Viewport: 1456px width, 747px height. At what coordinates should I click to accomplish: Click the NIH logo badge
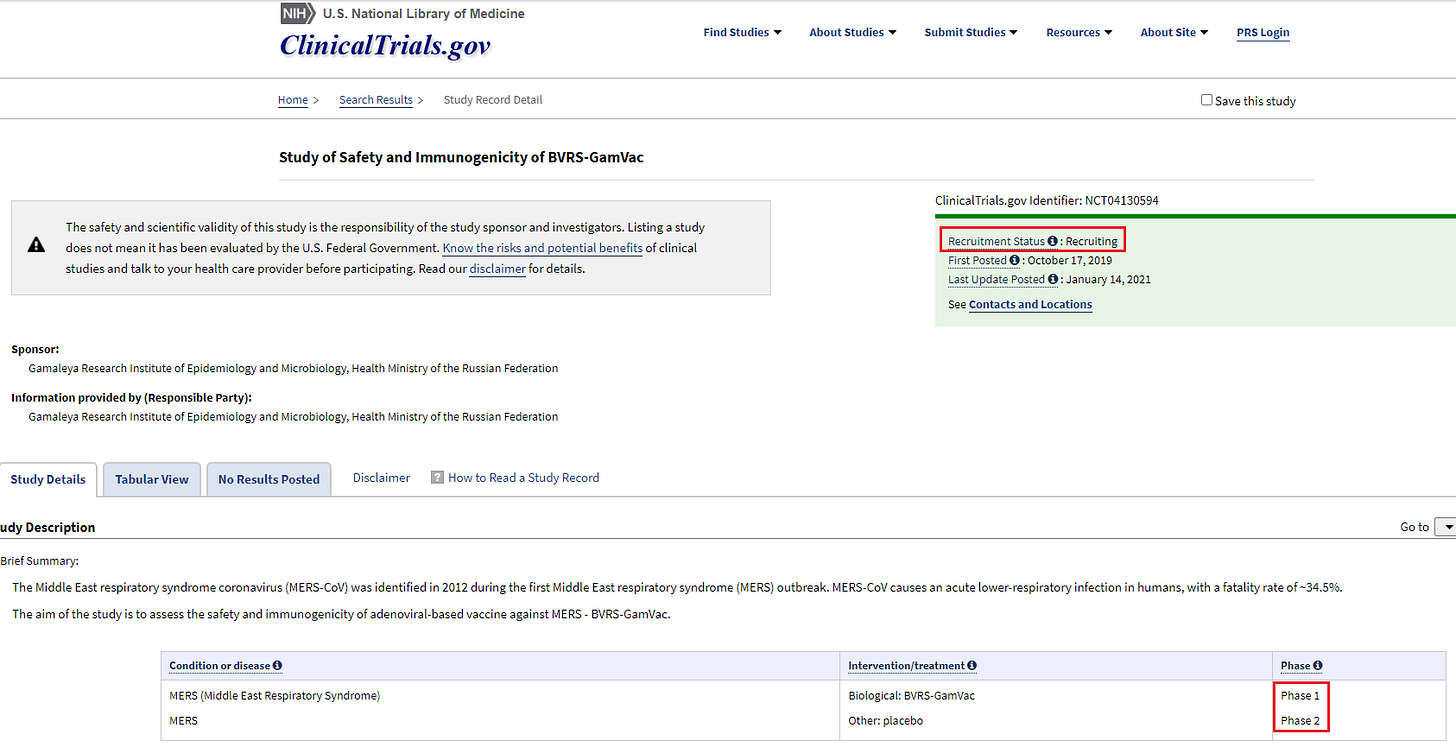pos(296,13)
